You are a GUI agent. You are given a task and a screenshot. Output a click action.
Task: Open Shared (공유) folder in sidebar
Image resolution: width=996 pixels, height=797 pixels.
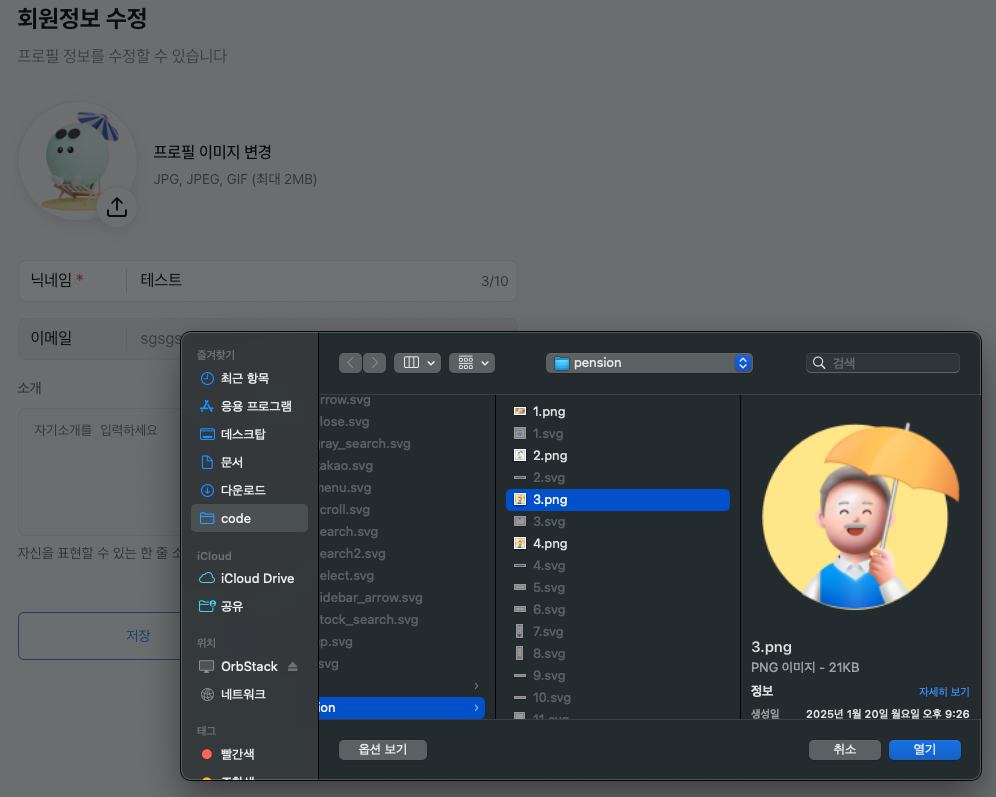coord(249,606)
